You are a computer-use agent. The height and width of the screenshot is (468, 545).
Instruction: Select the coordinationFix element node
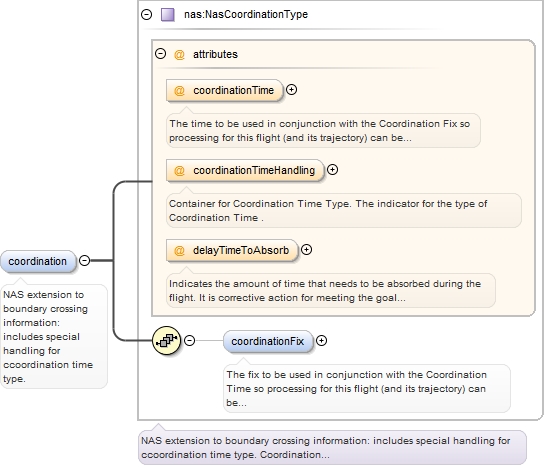268,341
